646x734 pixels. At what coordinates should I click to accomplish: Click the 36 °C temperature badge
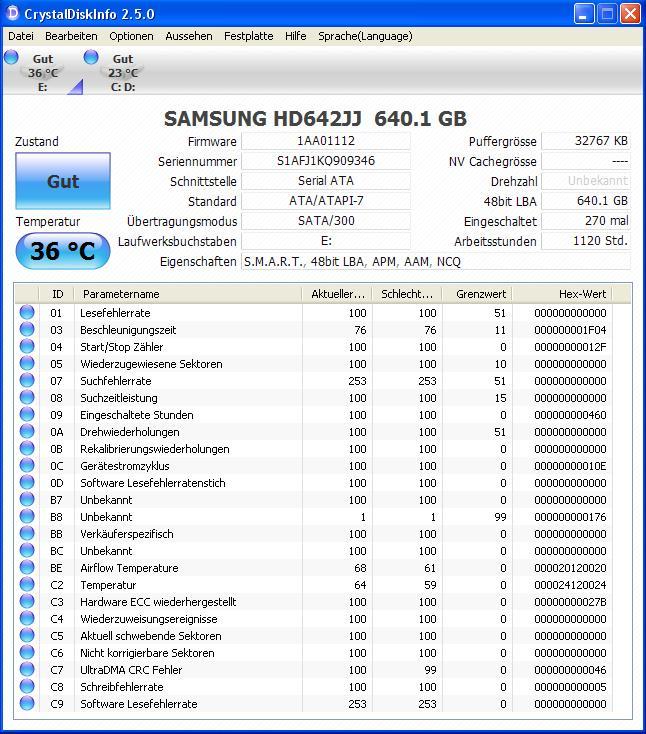pos(63,251)
